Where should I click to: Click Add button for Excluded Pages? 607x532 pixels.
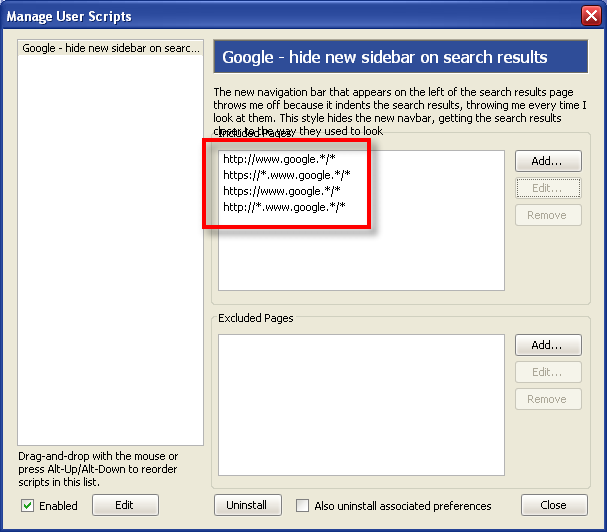pyautogui.click(x=548, y=345)
